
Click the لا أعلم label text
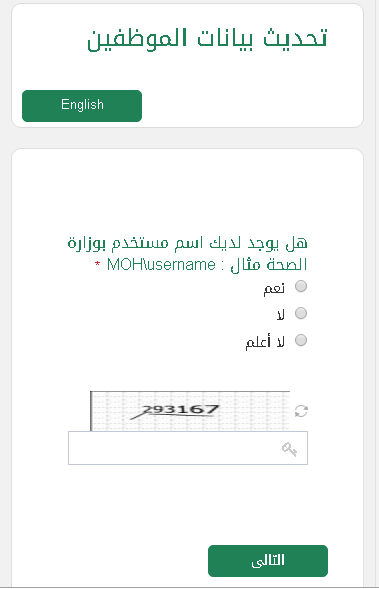[265, 342]
